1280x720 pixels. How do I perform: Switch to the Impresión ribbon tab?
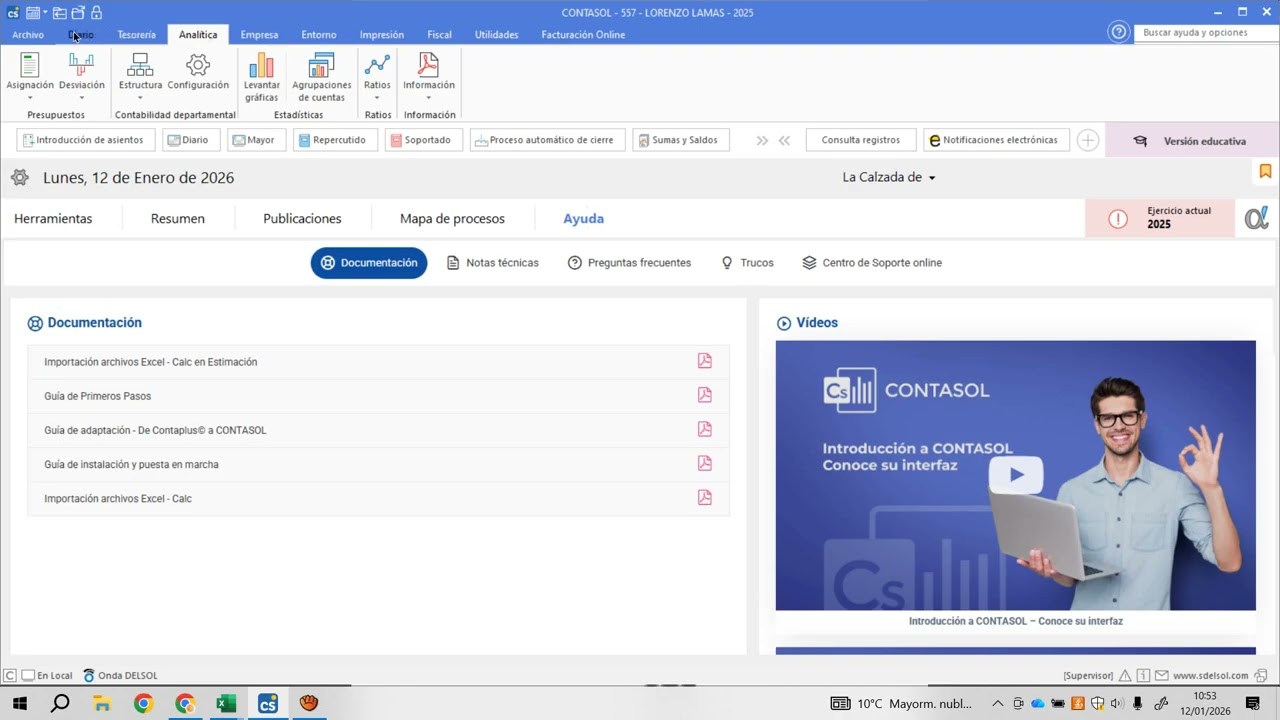382,35
